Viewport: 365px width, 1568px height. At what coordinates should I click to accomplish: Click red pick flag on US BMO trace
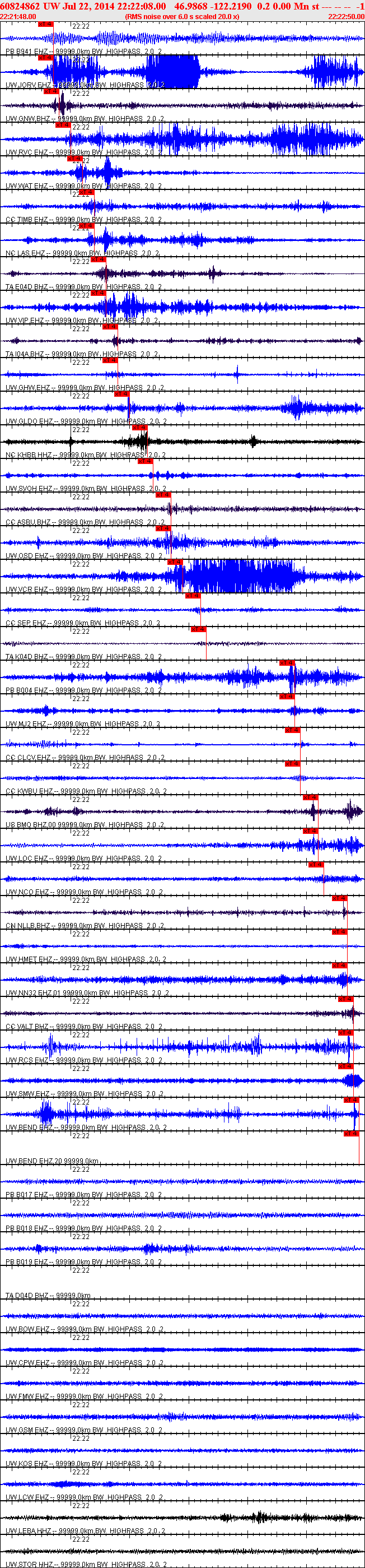click(x=310, y=797)
